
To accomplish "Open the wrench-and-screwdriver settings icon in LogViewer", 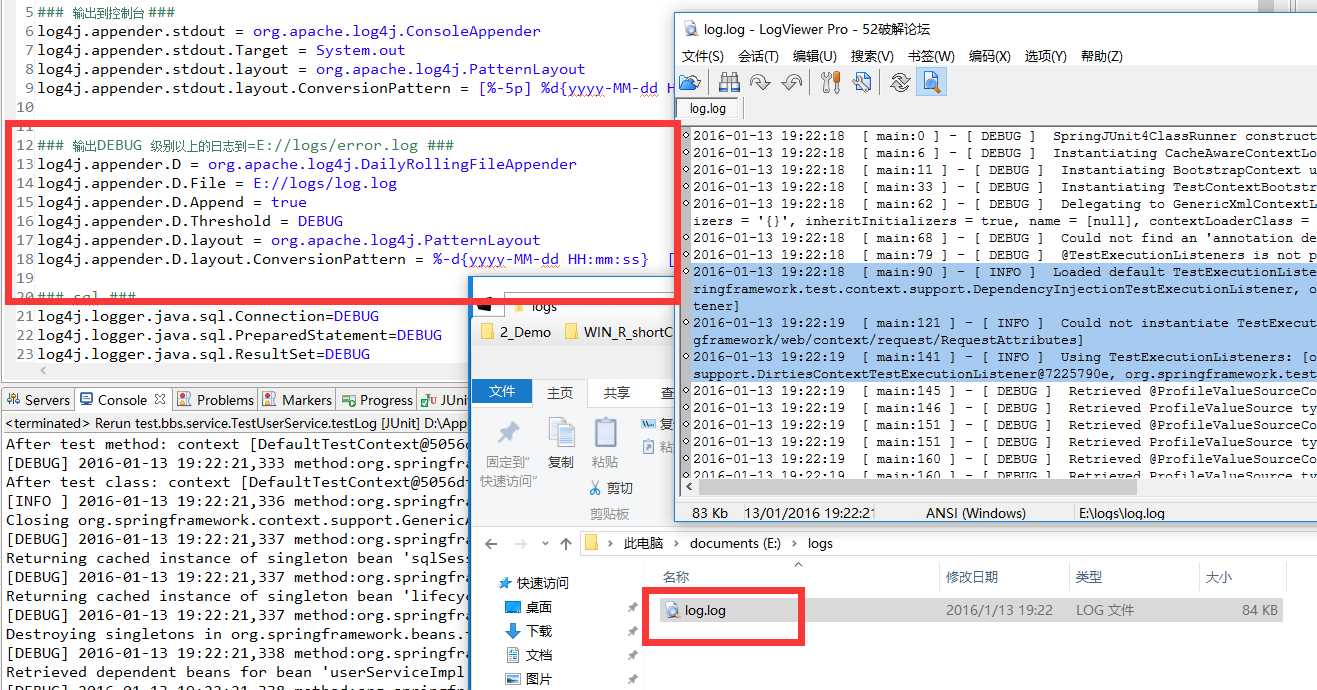I will [830, 82].
